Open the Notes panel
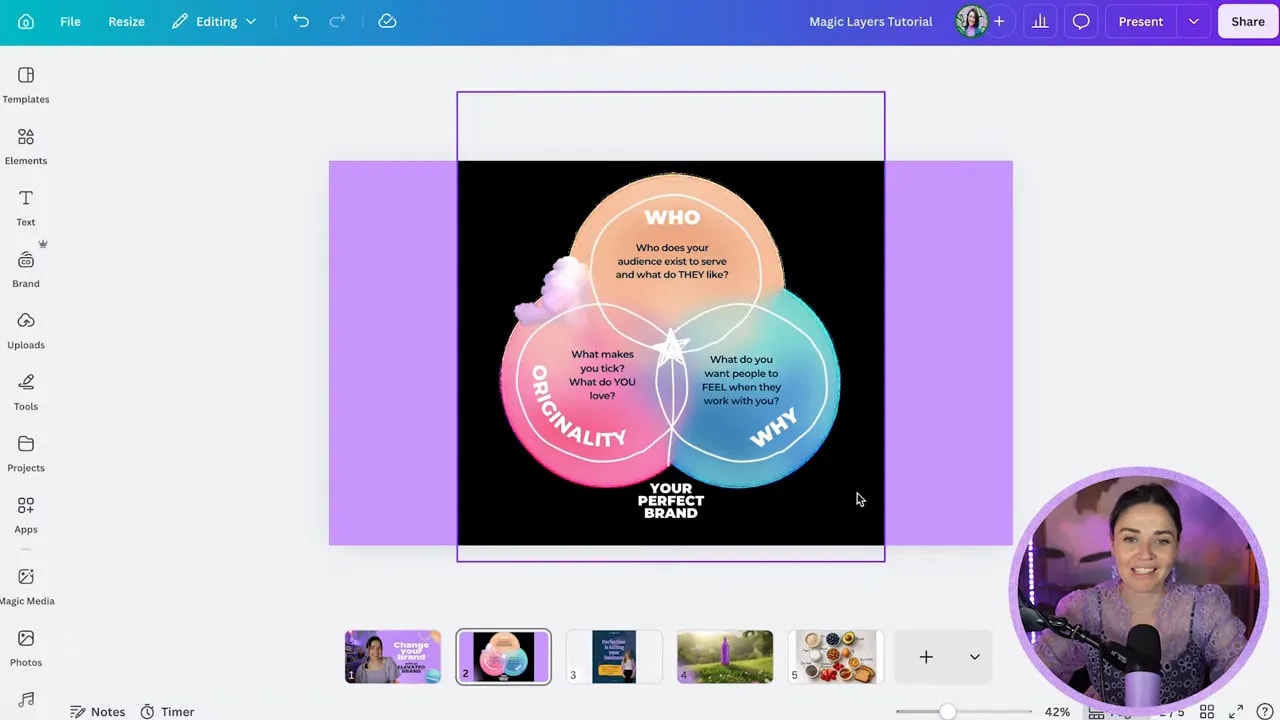The image size is (1280, 720). click(x=97, y=711)
